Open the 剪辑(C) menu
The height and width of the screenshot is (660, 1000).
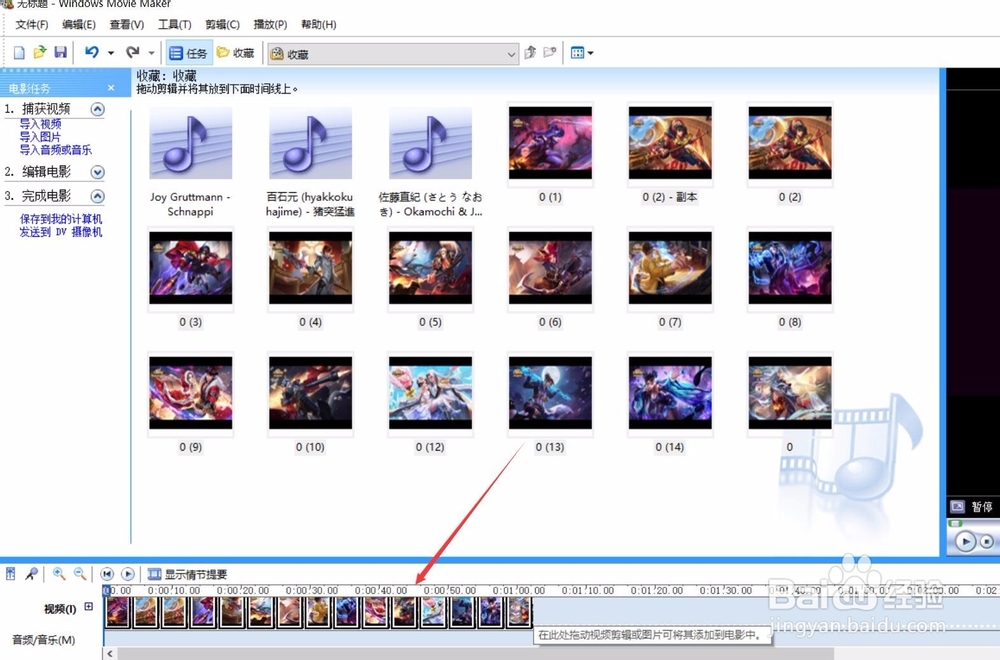coord(222,24)
